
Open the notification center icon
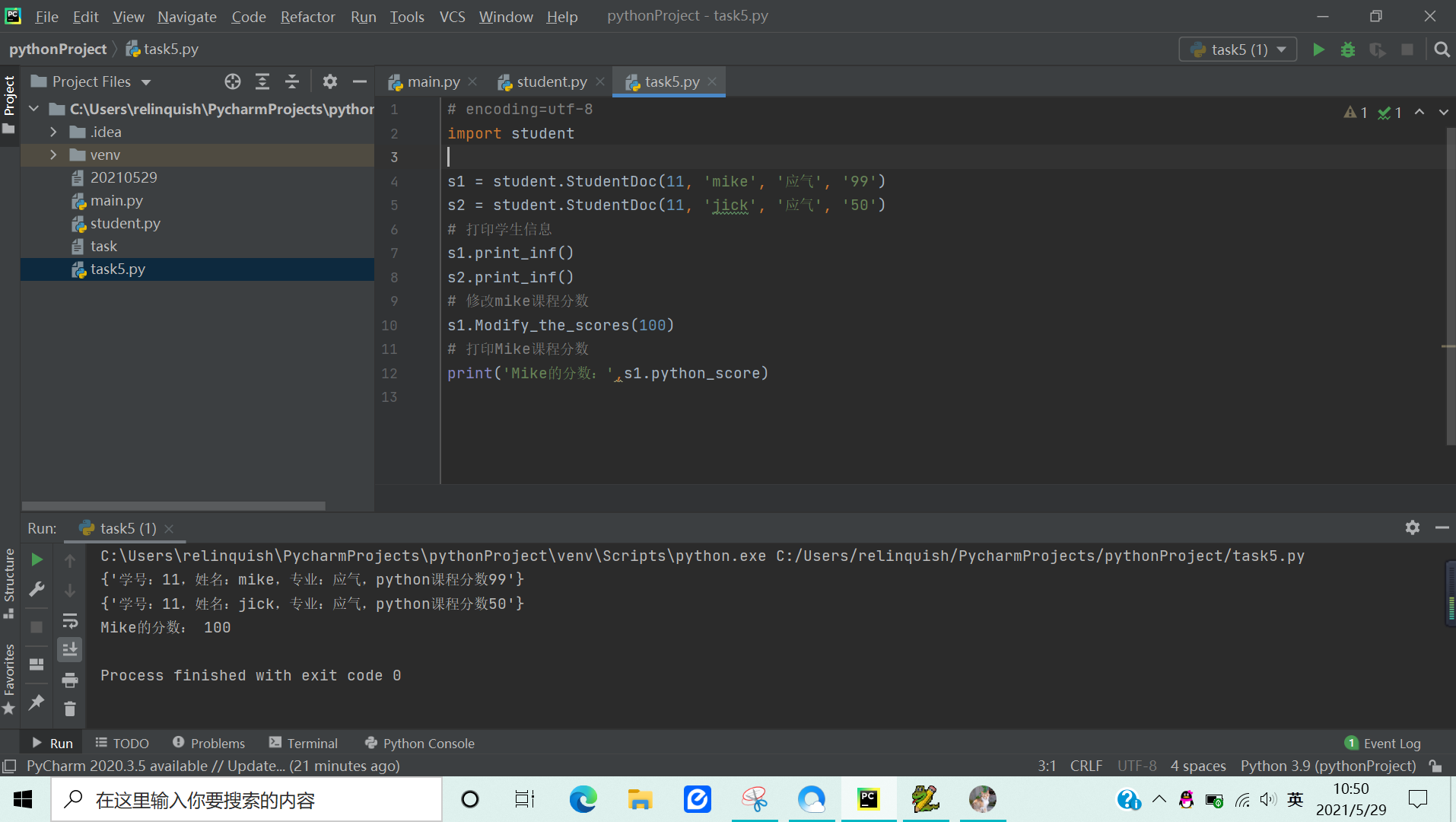(x=1418, y=799)
